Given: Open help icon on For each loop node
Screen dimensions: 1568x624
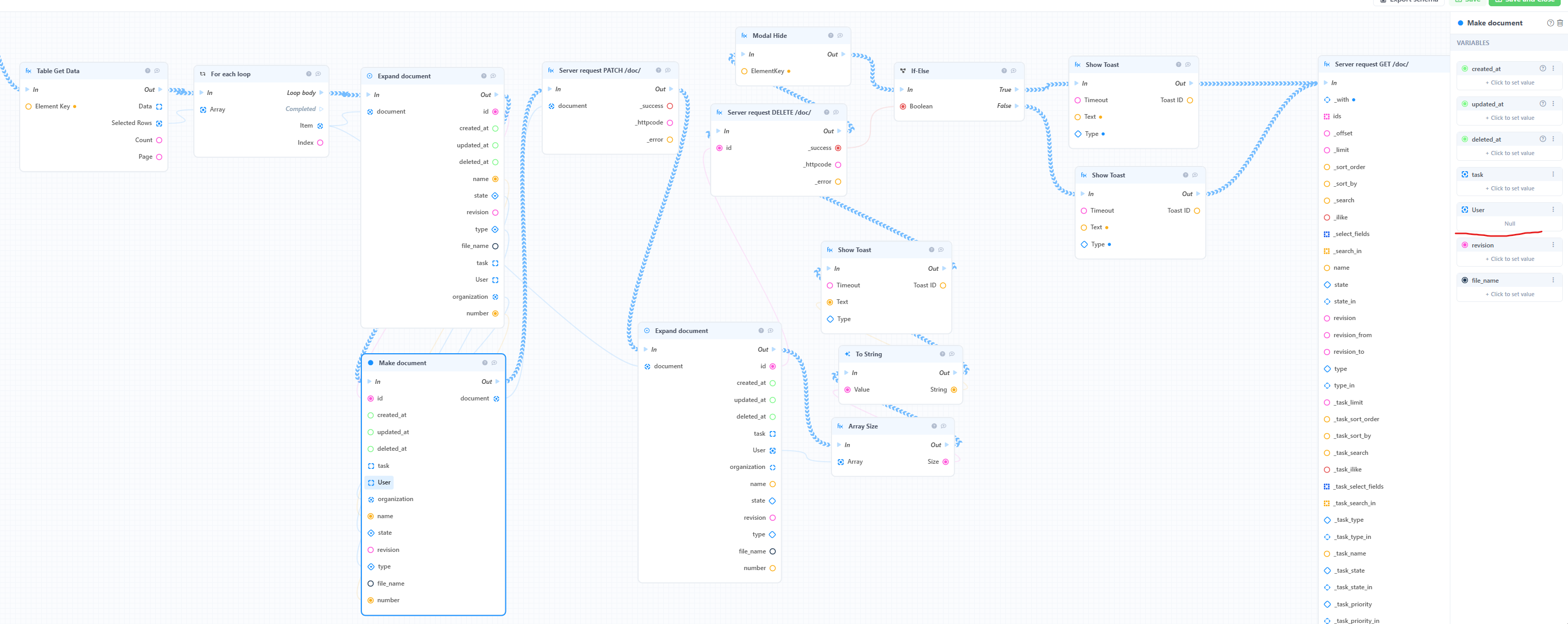Looking at the screenshot, I should click(x=308, y=74).
